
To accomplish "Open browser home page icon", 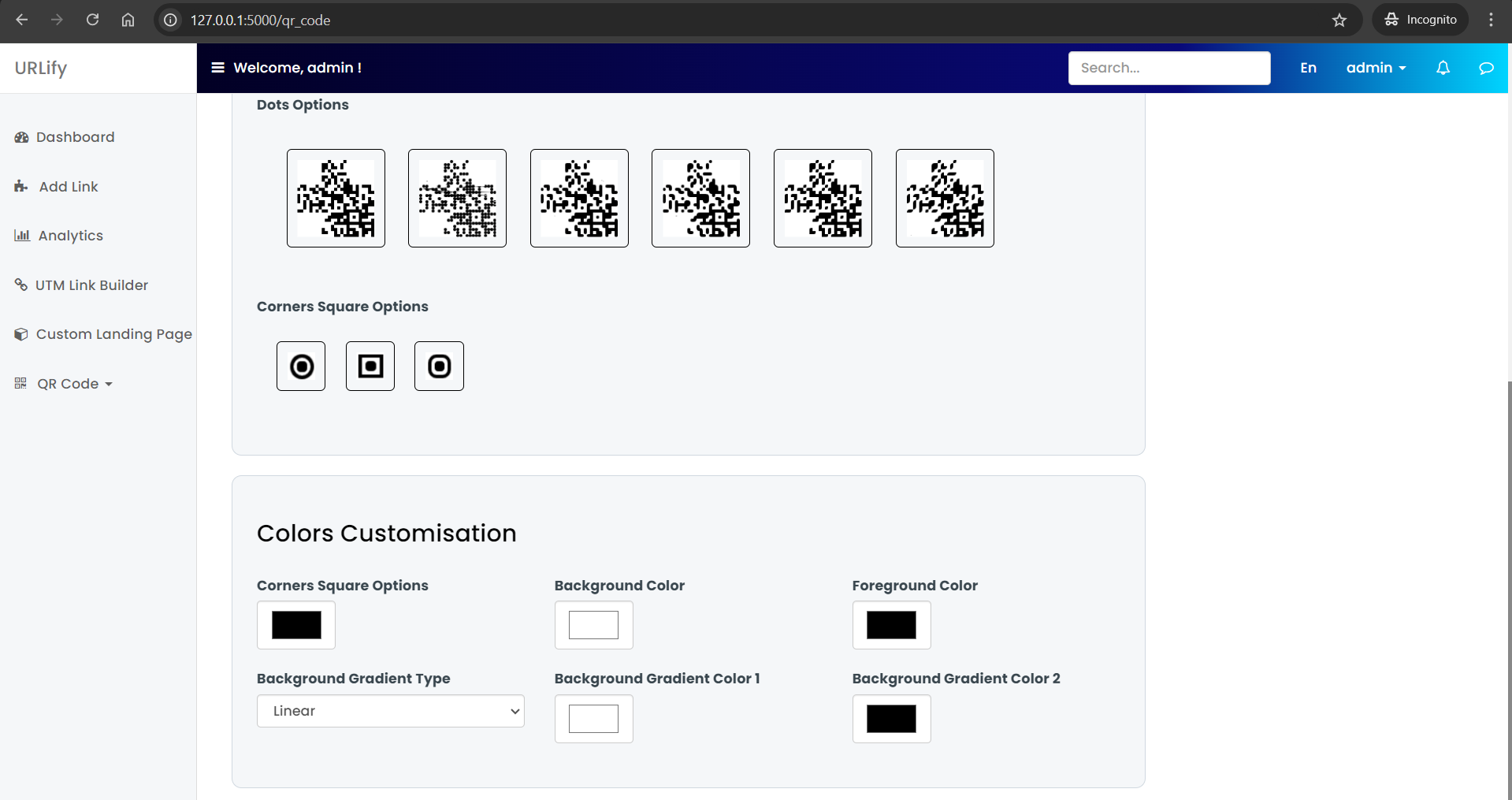I will (x=128, y=20).
